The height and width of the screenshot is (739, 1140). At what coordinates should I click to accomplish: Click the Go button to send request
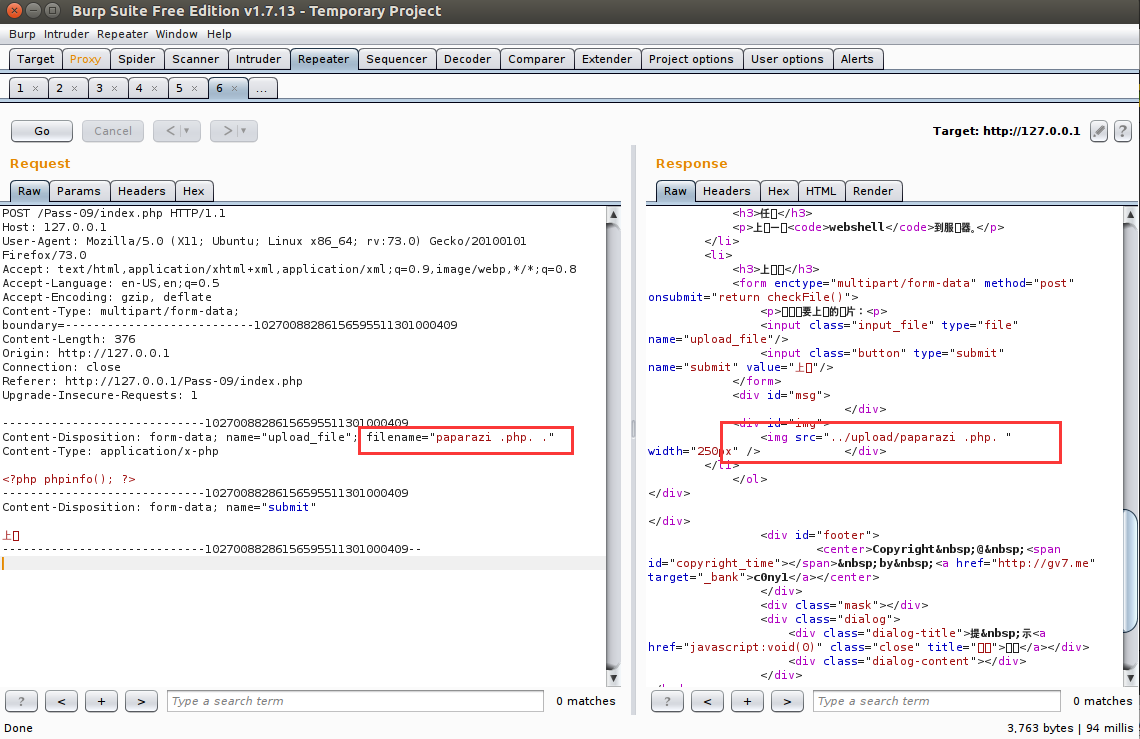coord(42,131)
